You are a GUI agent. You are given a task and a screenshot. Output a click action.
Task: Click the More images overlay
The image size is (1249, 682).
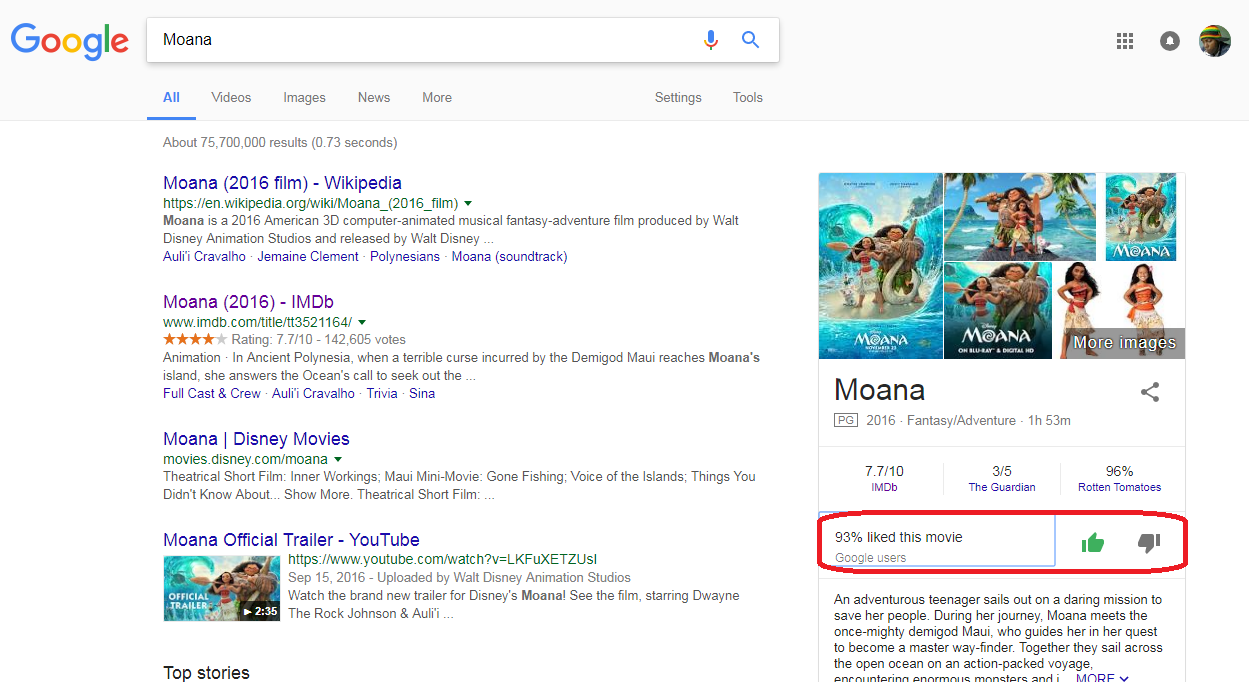click(x=1124, y=343)
